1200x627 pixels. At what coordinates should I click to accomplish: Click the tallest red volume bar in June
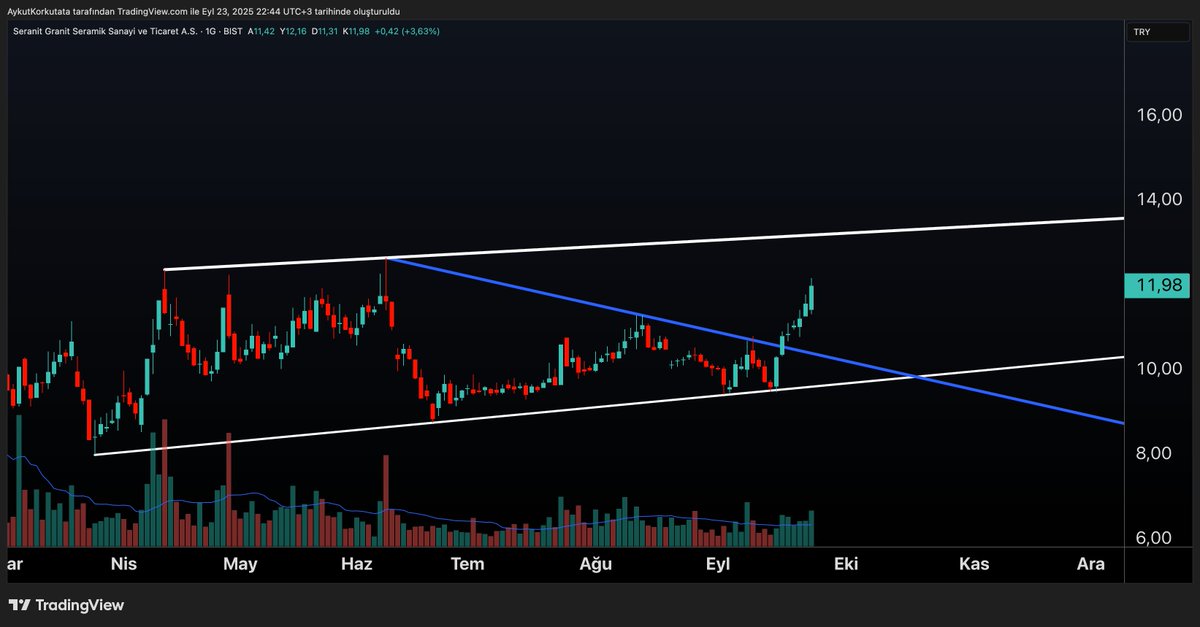[x=386, y=500]
